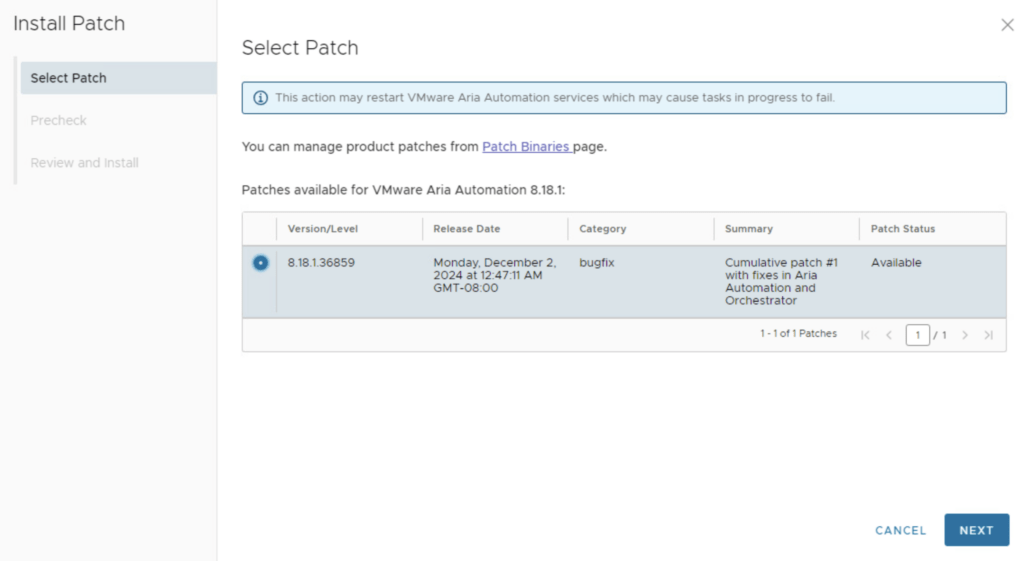The width and height of the screenshot is (1024, 561).
Task: Go to previous page of patches
Action: (x=889, y=335)
